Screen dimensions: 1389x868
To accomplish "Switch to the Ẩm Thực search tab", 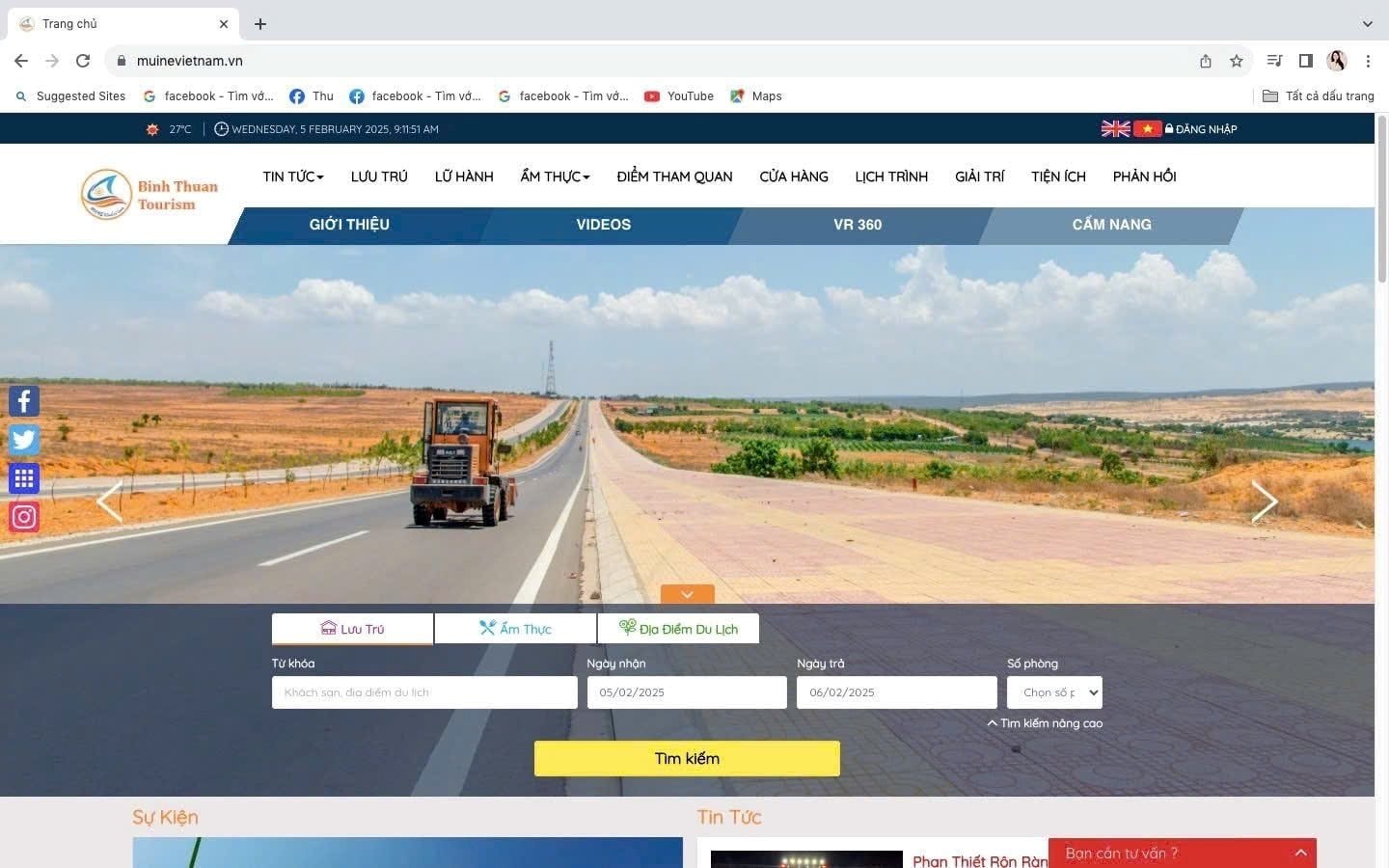I will pos(515,629).
